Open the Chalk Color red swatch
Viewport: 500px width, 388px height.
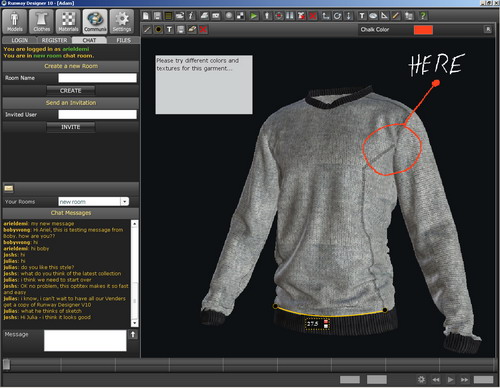point(423,30)
